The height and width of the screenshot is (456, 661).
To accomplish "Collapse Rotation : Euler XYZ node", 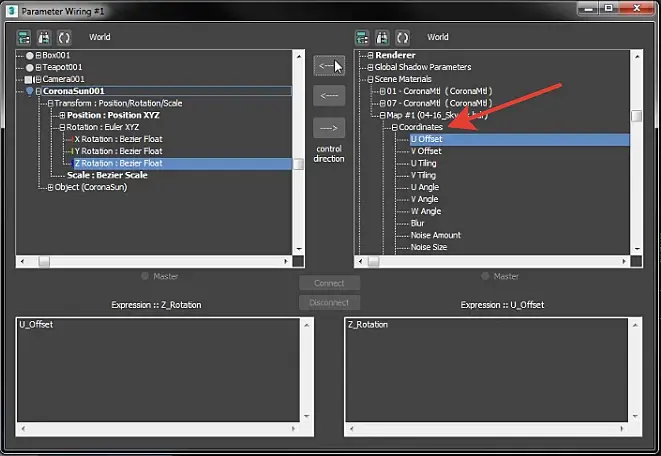I will pyautogui.click(x=62, y=127).
